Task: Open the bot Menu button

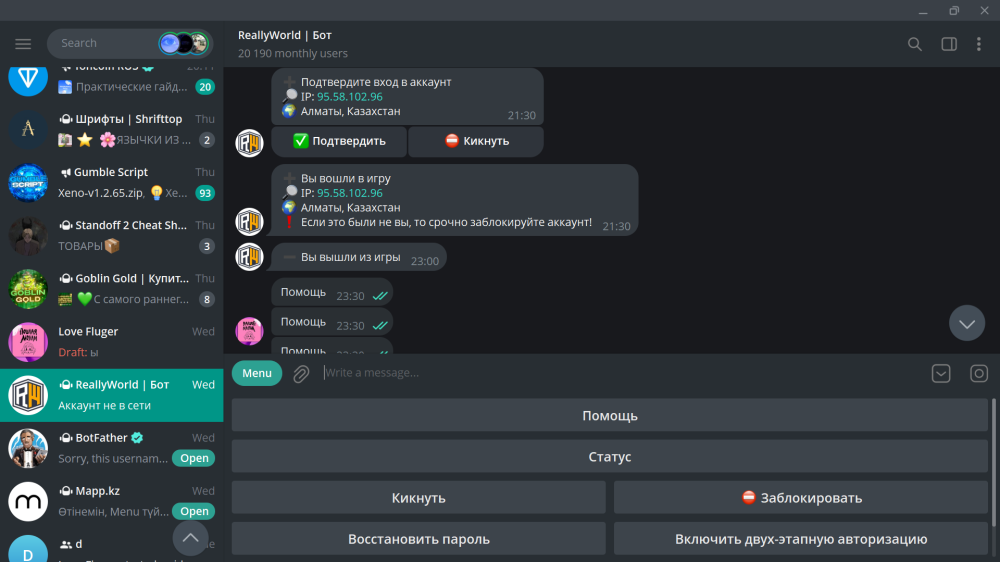Action: (x=257, y=373)
